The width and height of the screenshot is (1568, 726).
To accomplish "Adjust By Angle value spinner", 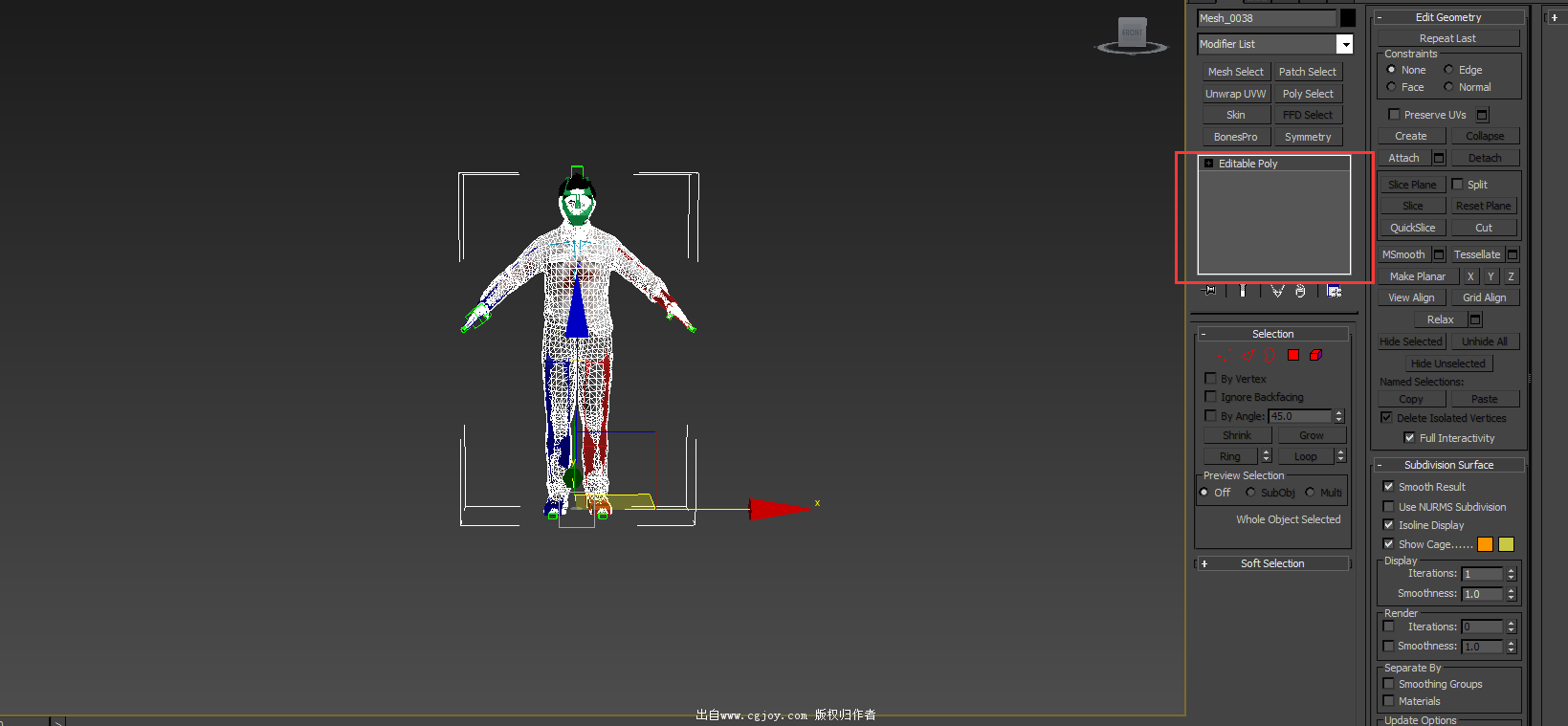I will tap(1339, 416).
